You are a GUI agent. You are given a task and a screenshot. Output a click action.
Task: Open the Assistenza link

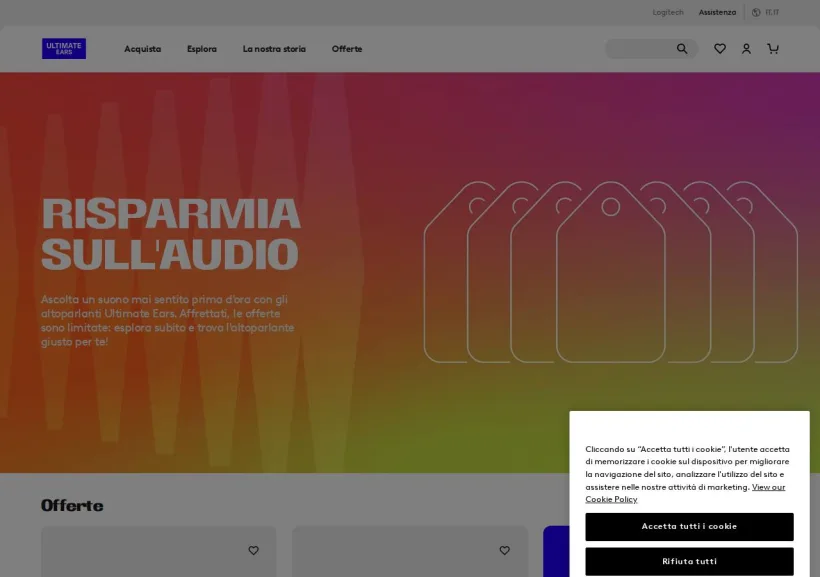pyautogui.click(x=717, y=13)
